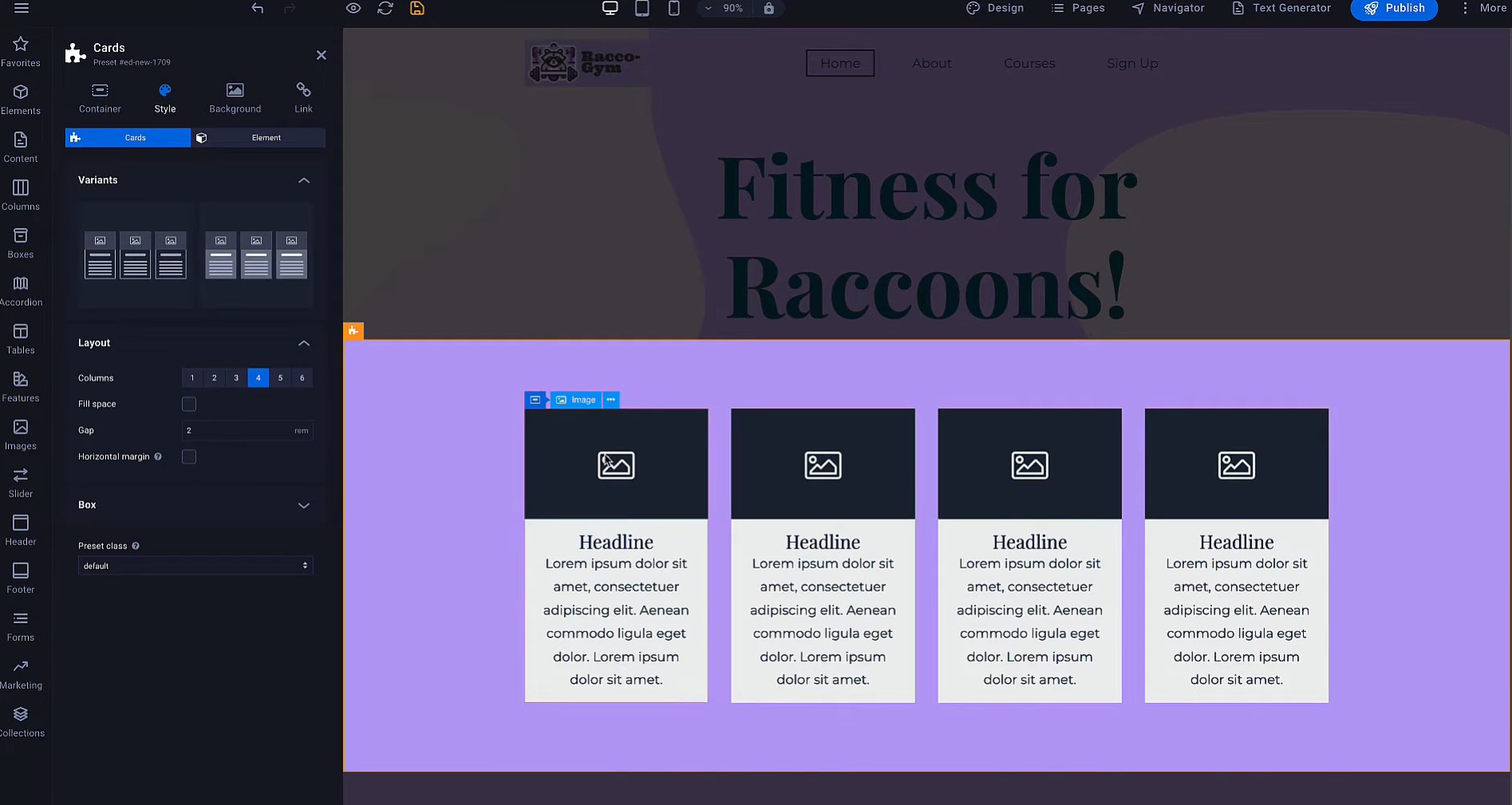Collapse the Layout section
This screenshot has height=805, width=1512.
[x=304, y=343]
